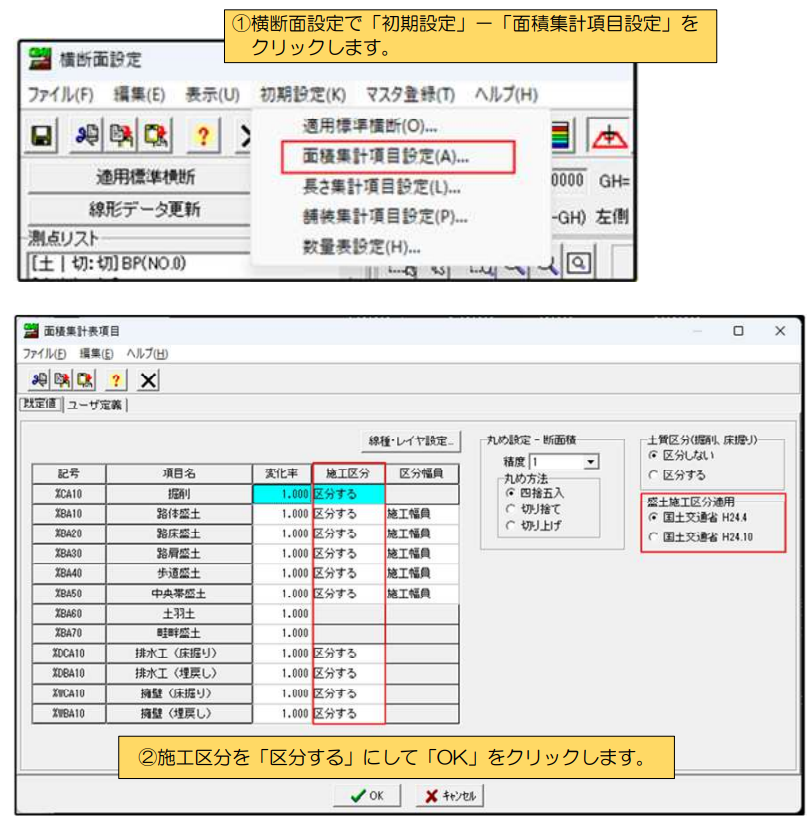Choose 面積集計項目設定(A)... menu entry
Screen dimensions: 812x823
(x=398, y=156)
